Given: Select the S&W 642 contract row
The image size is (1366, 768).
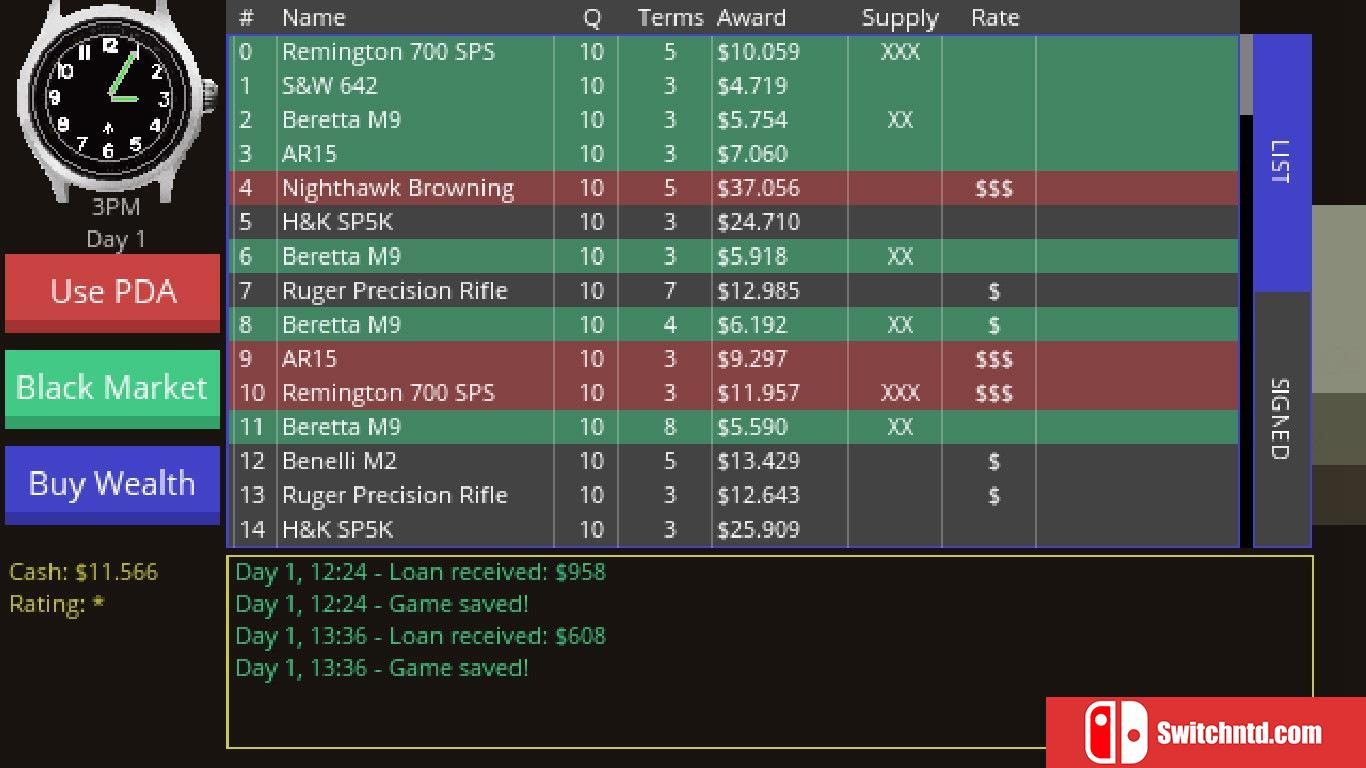Looking at the screenshot, I should (x=735, y=86).
